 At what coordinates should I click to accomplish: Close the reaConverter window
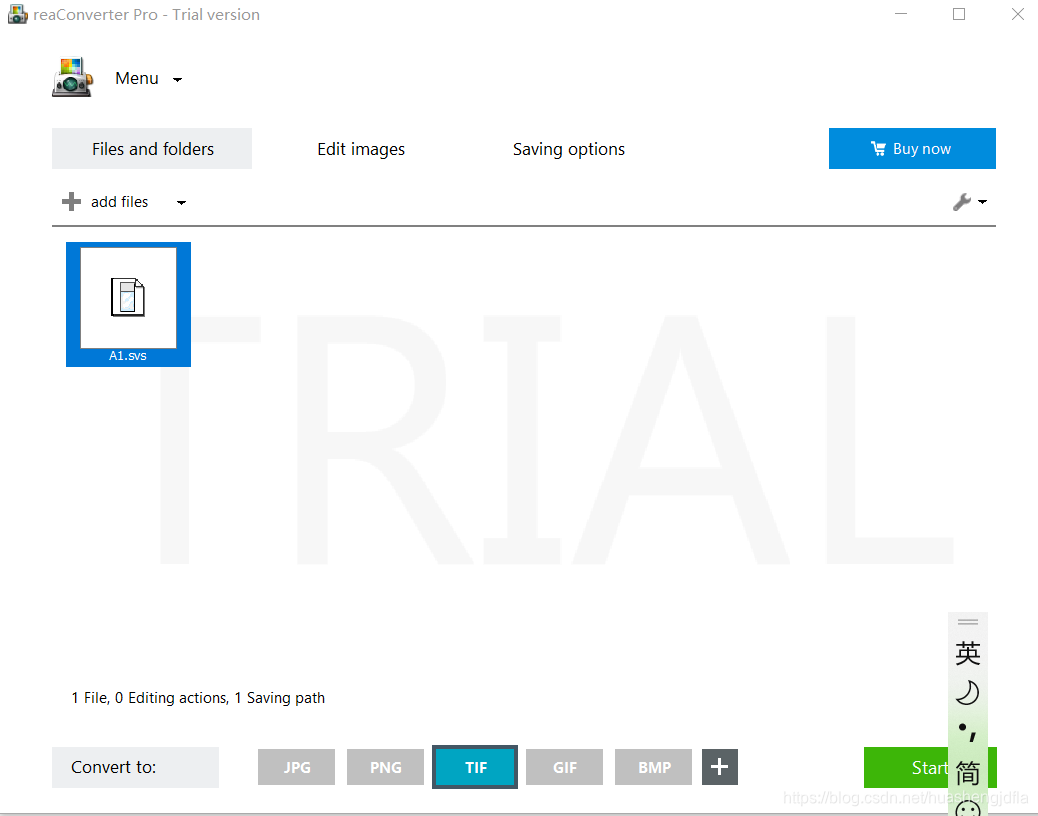point(1017,14)
